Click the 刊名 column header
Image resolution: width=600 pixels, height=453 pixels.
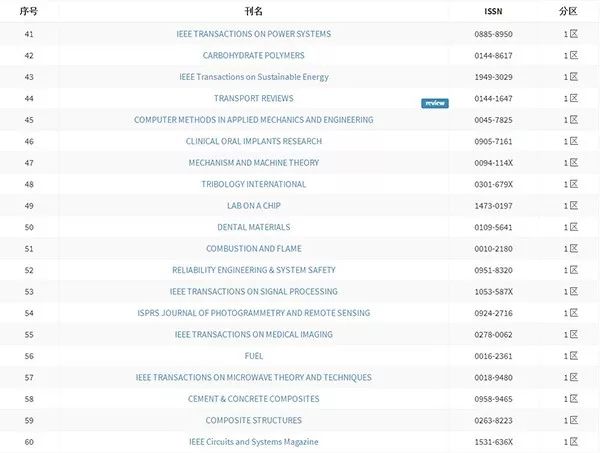point(253,11)
